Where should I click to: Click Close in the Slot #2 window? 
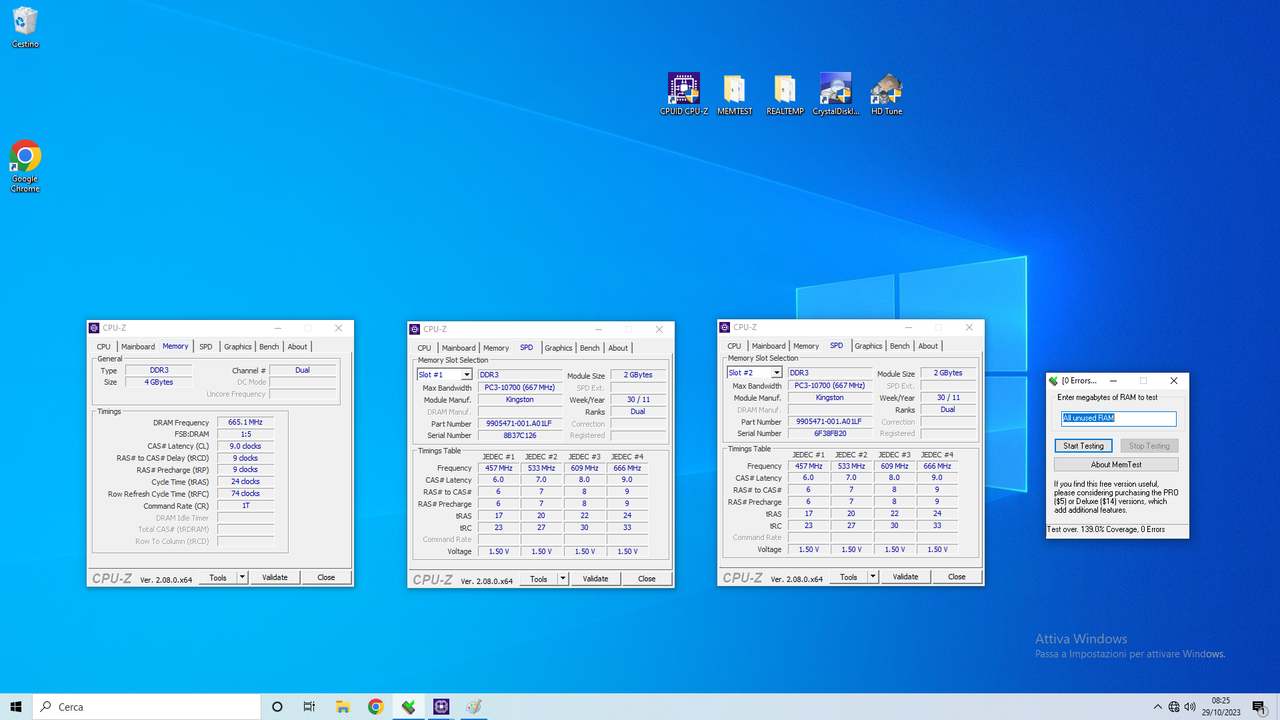(x=957, y=577)
